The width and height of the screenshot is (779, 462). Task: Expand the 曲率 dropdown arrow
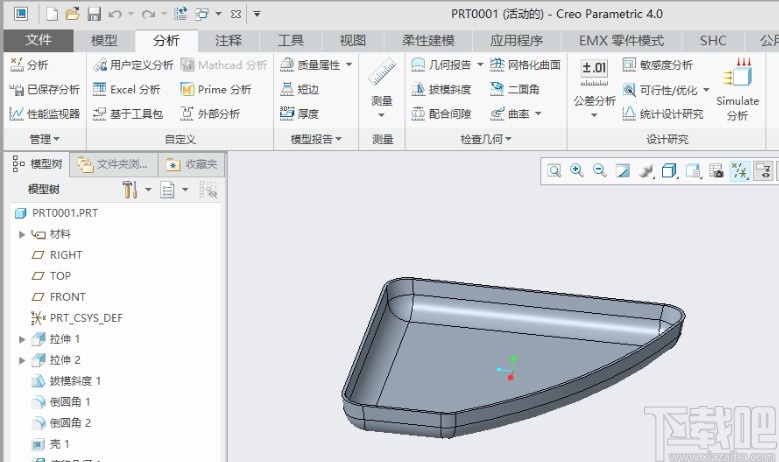tap(538, 114)
